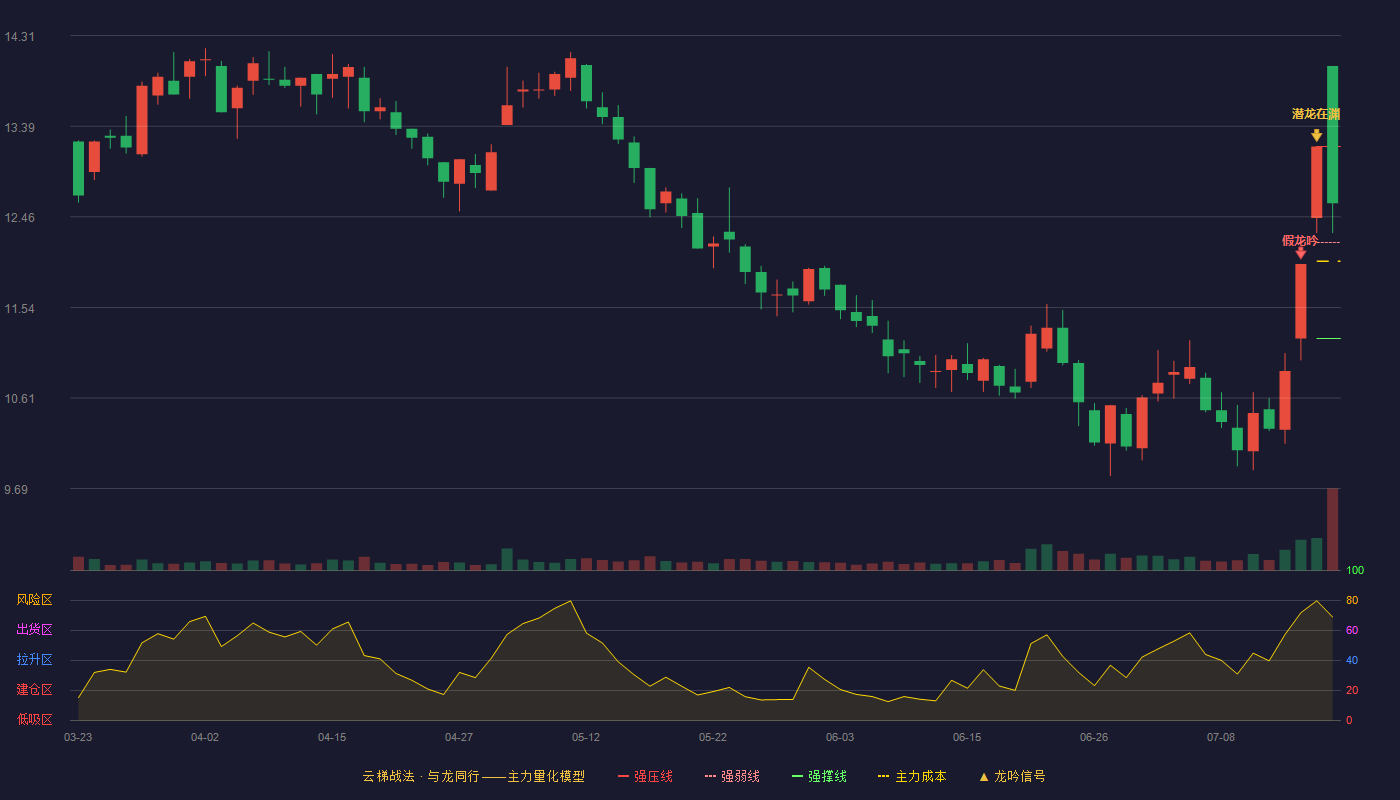
Task: Click the 拉升区 zone label
Action: [x=34, y=660]
